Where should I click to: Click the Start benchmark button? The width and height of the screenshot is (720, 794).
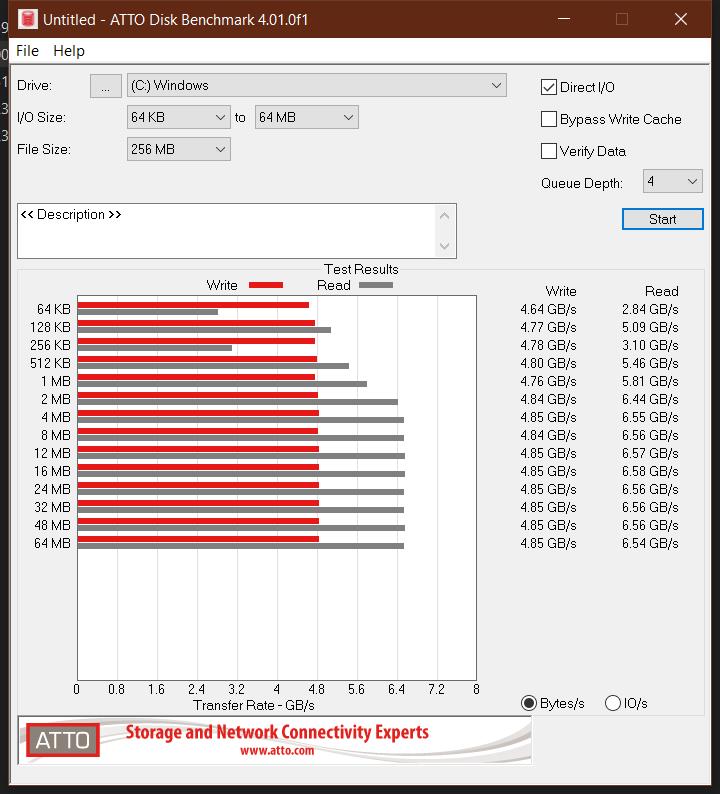pyautogui.click(x=662, y=219)
